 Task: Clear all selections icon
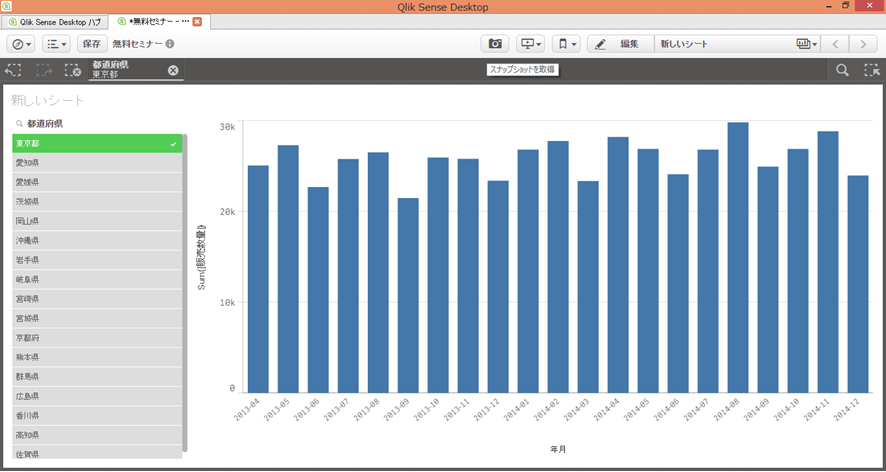coord(72,70)
